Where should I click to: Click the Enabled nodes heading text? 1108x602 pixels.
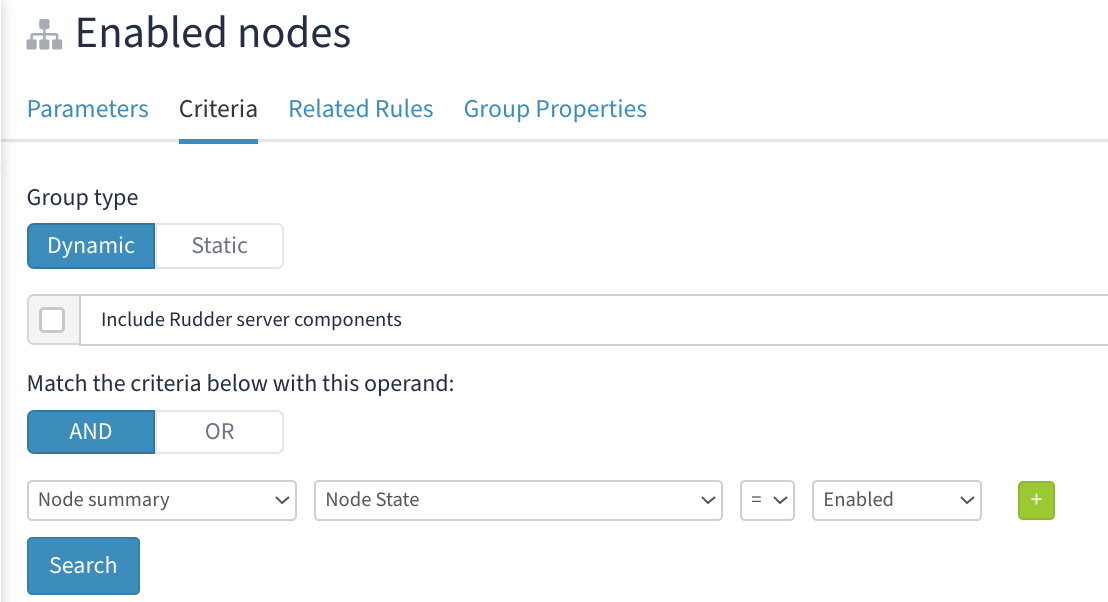click(213, 34)
